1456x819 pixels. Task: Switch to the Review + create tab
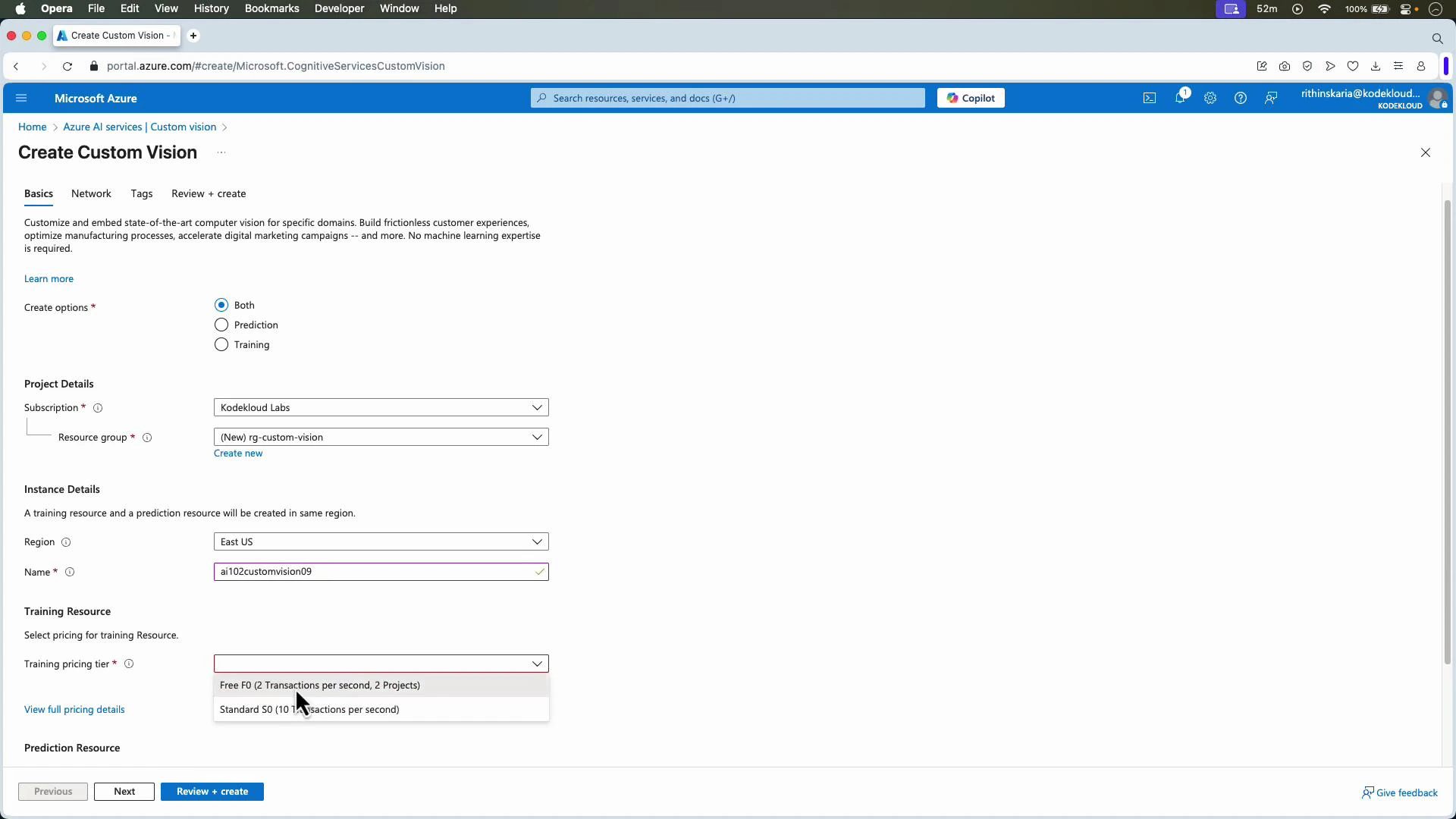[x=209, y=193]
